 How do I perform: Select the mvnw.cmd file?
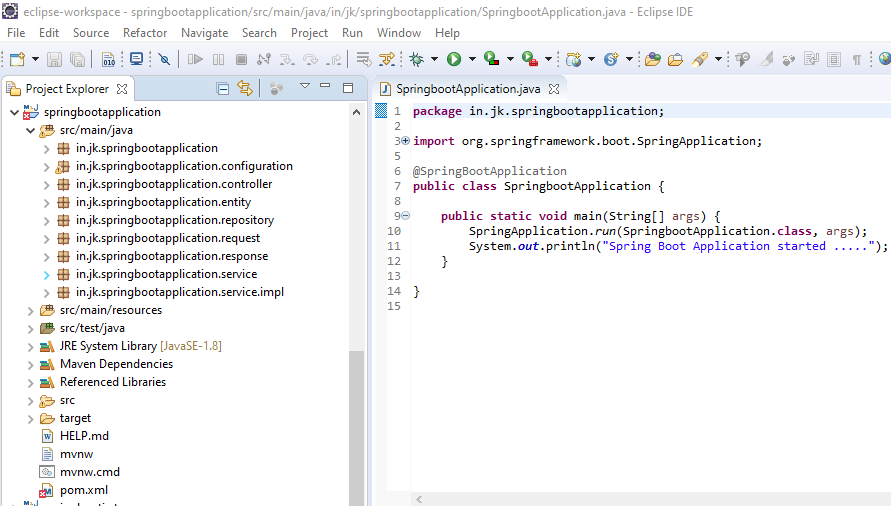pos(90,472)
